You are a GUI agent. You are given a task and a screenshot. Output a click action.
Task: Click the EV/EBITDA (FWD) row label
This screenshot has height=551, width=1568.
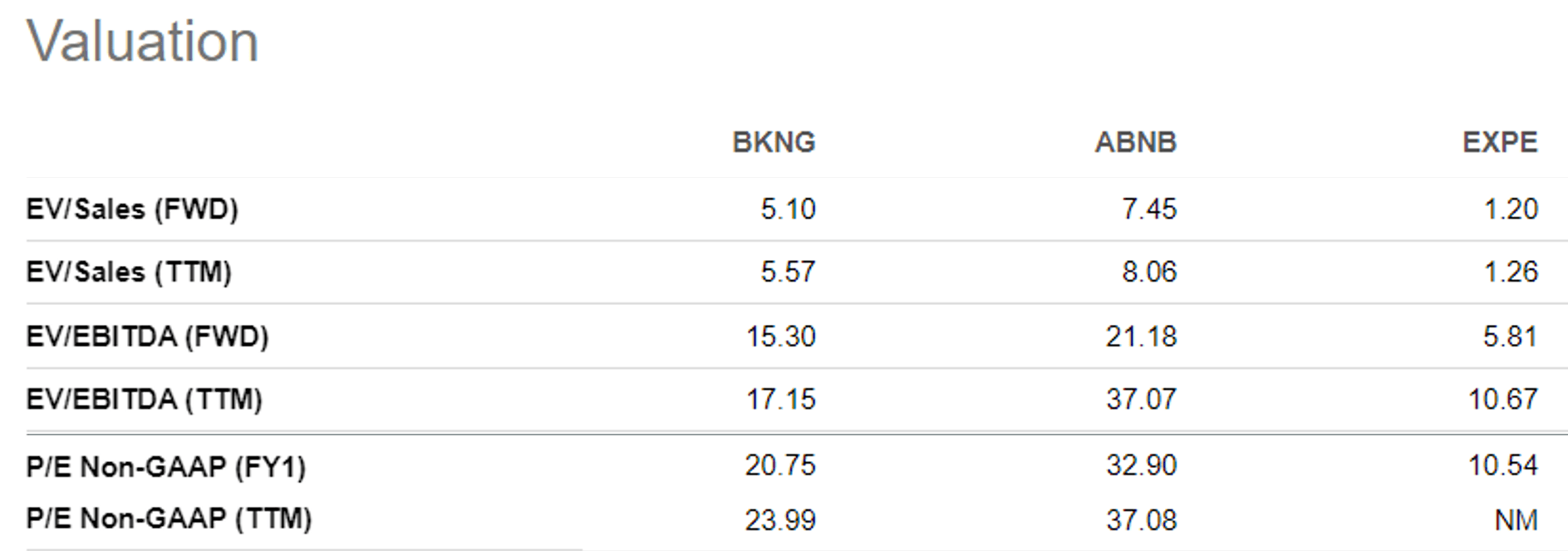(147, 337)
